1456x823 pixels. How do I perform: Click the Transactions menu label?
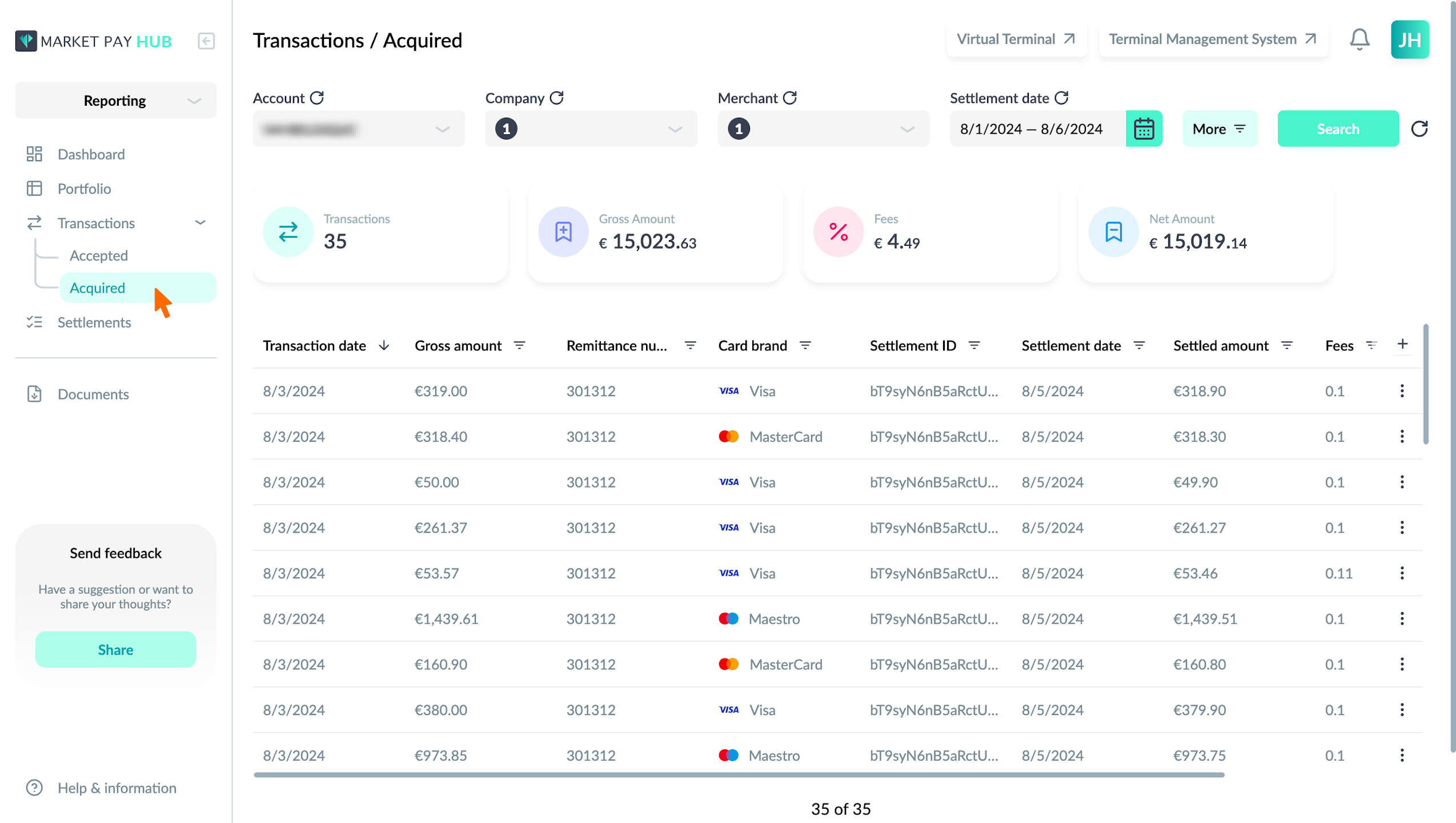pyautogui.click(x=96, y=223)
